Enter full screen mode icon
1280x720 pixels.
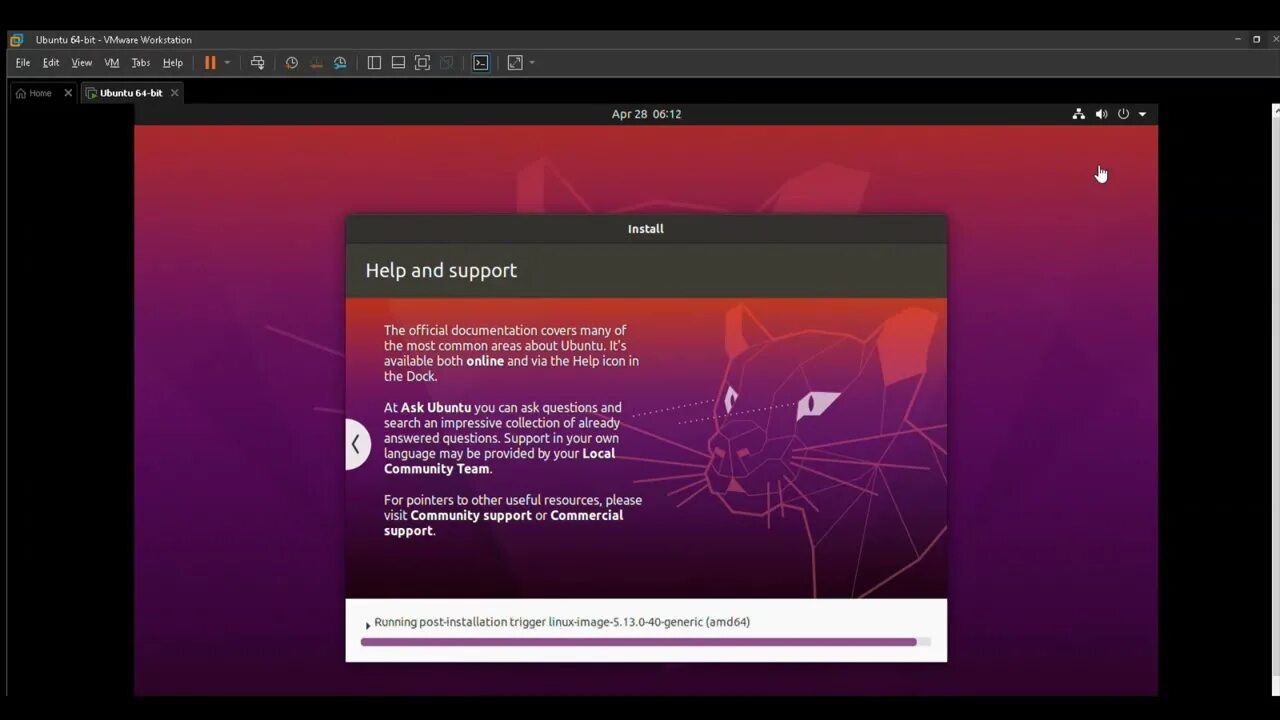pos(422,62)
